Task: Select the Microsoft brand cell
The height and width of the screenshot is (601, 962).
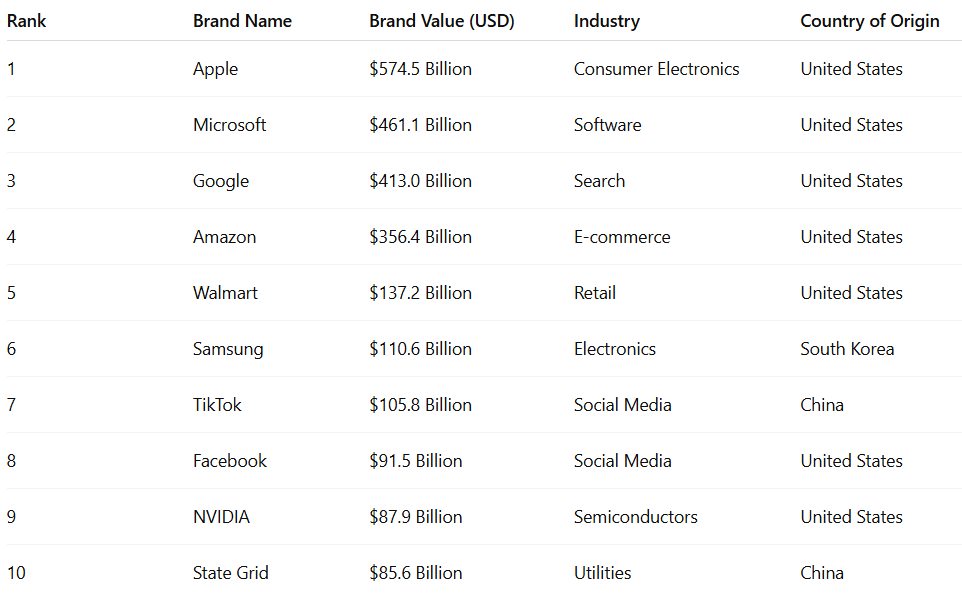Action: click(x=229, y=125)
